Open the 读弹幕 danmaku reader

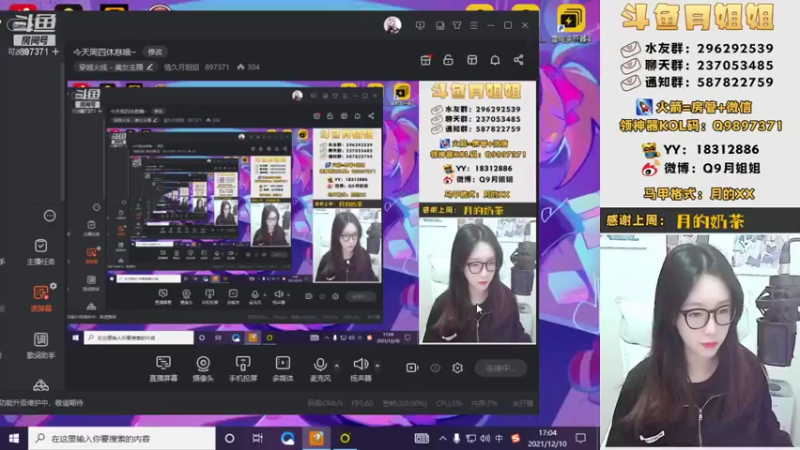tap(41, 298)
